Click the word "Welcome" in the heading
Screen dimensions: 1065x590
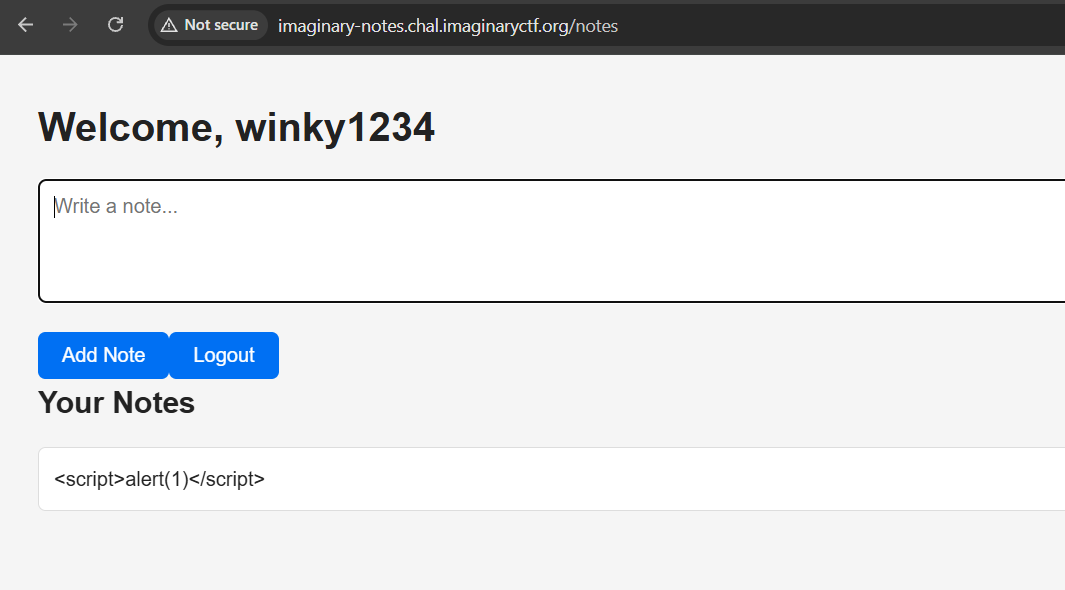[129, 128]
